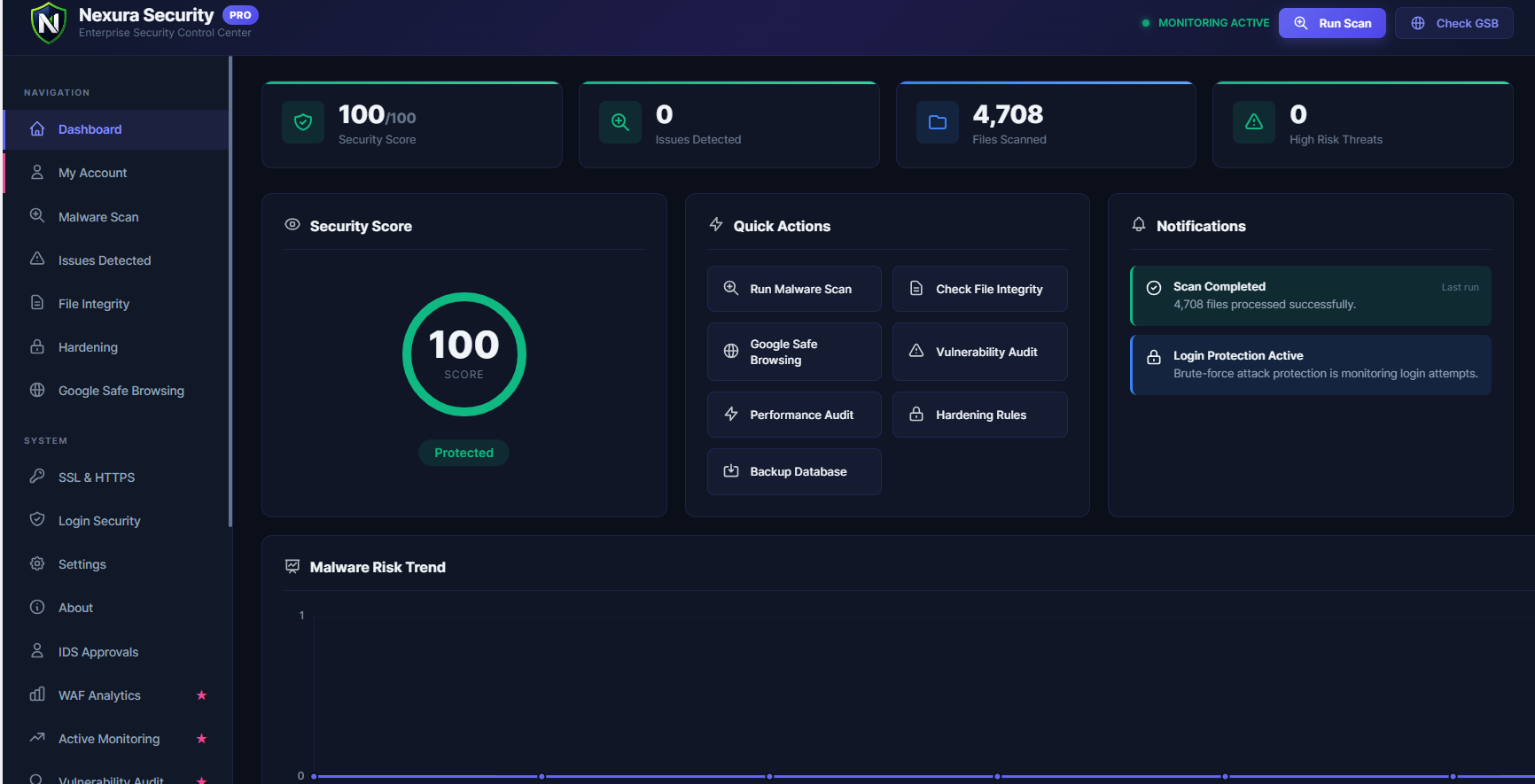Click the folder icon on Files Scanned card

tap(938, 122)
